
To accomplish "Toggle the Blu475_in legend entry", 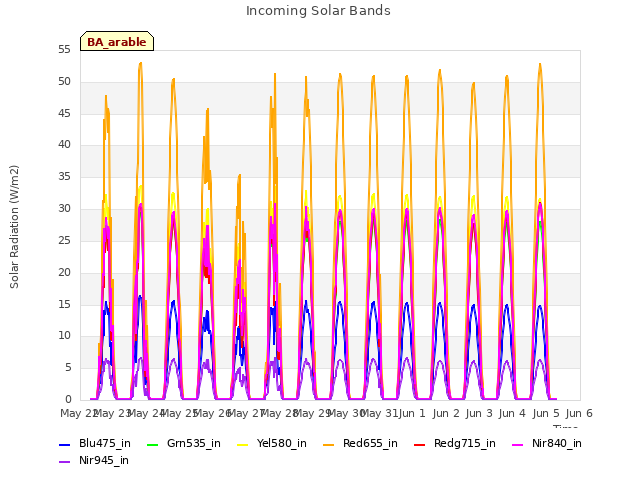I will tap(95, 443).
